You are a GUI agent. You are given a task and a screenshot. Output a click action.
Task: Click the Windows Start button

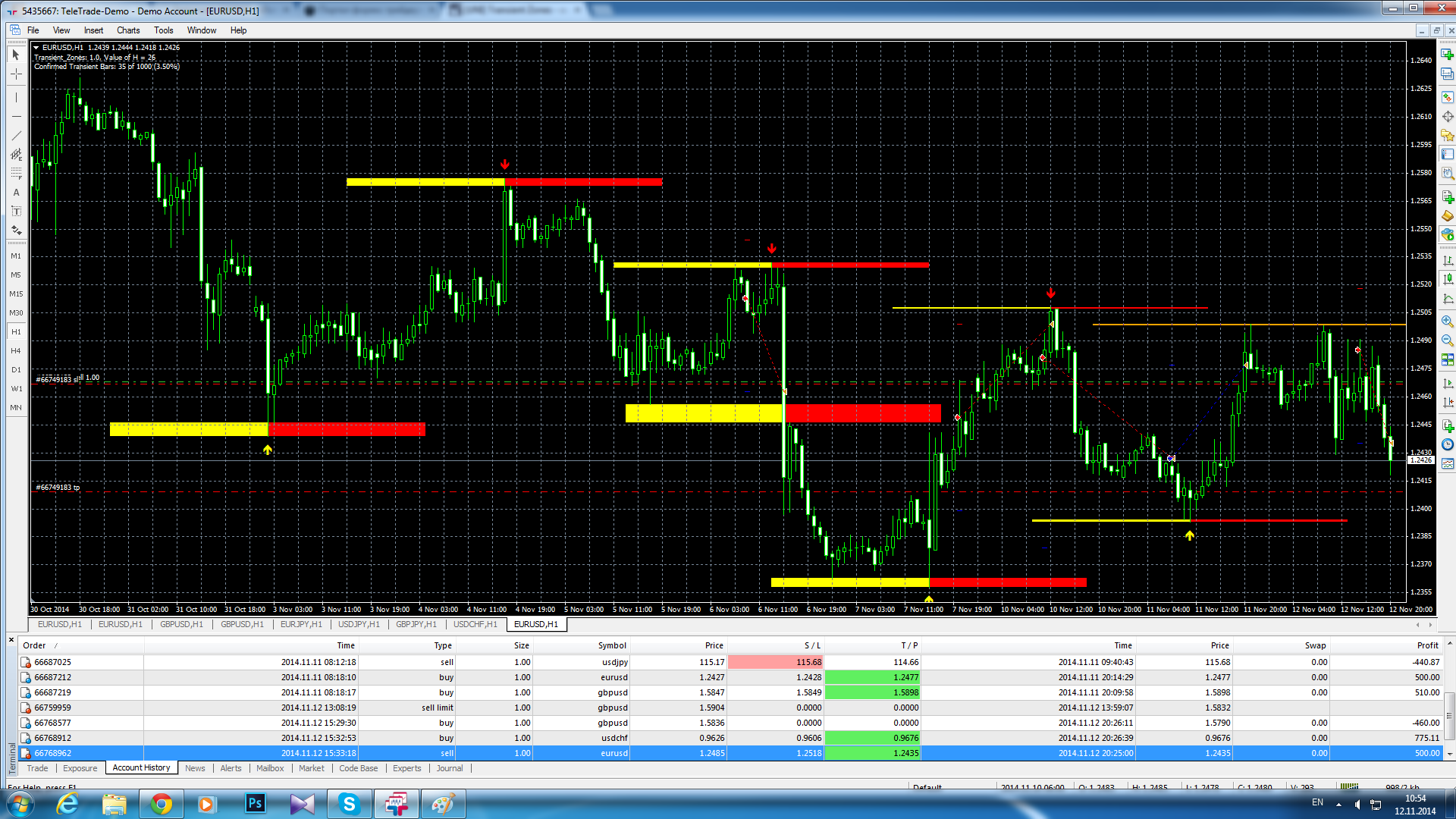[x=20, y=804]
